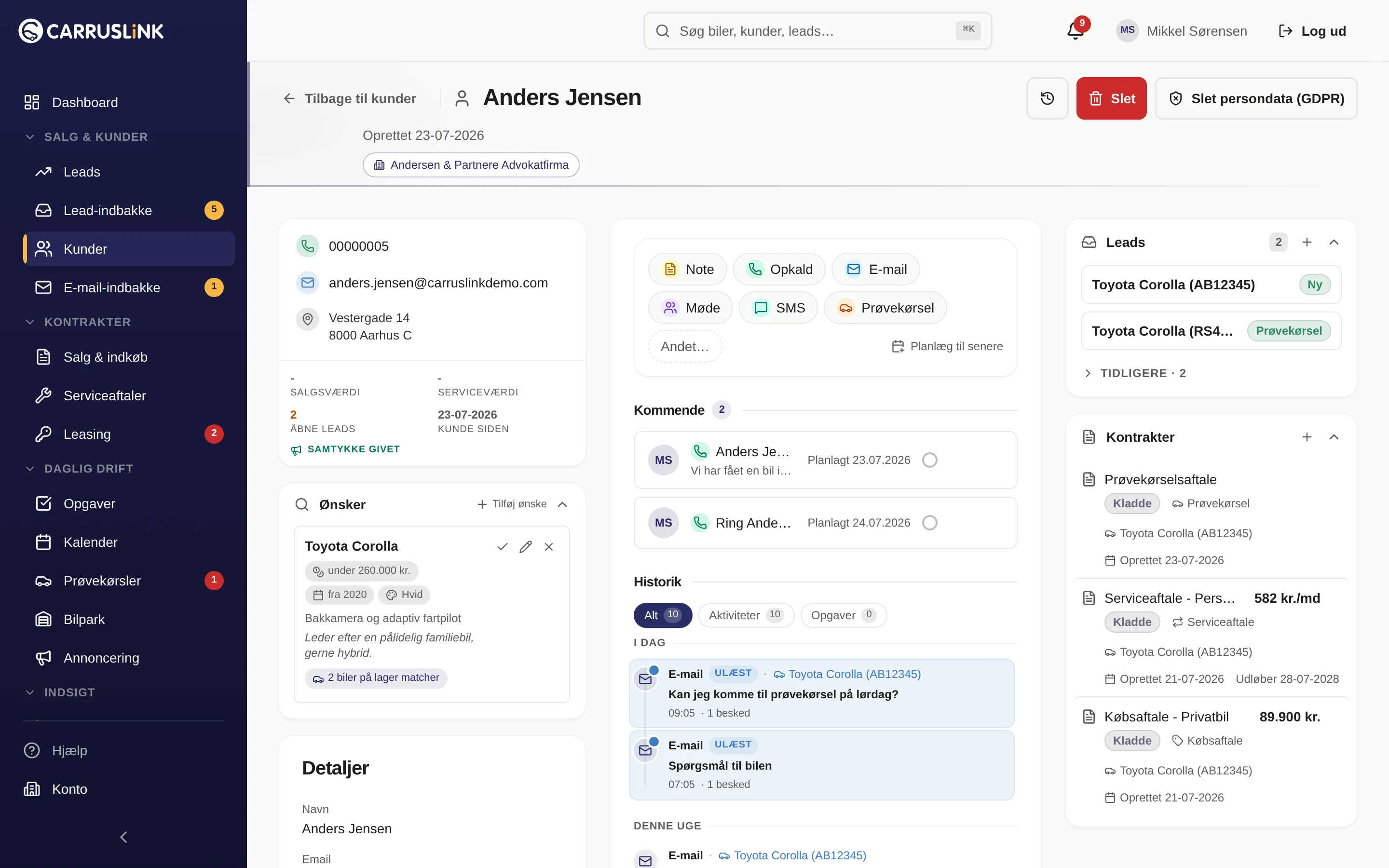
Task: Add a new lead with plus icon
Action: pyautogui.click(x=1307, y=242)
